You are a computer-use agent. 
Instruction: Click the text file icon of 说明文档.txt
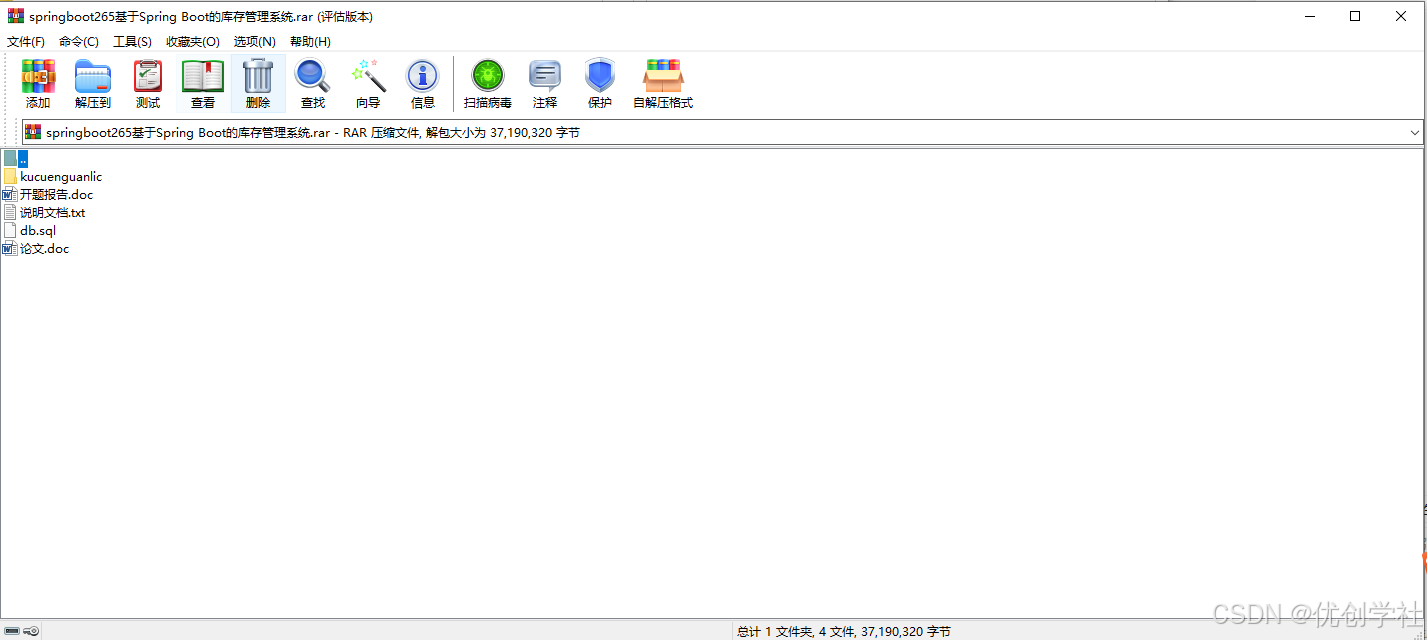click(10, 212)
